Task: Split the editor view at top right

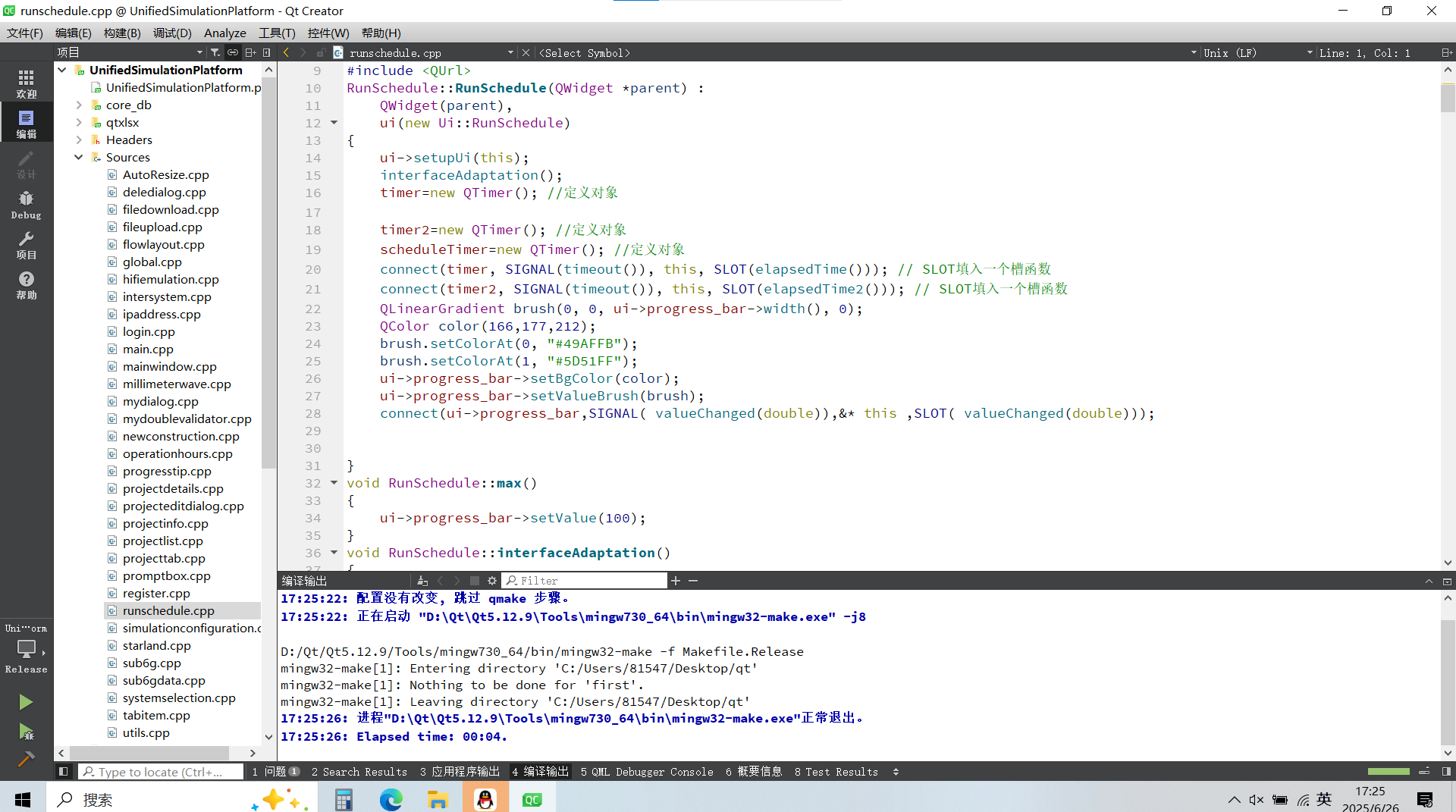Action: [1446, 52]
